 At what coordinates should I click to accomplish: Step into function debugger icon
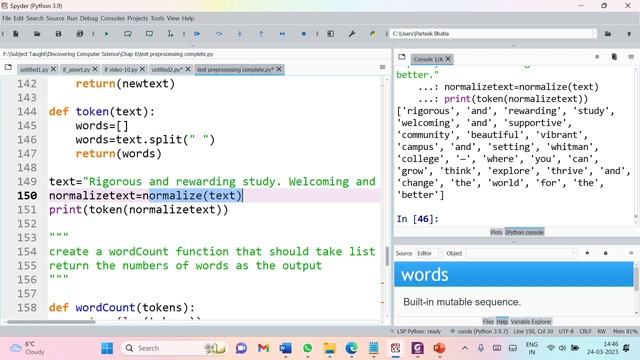240,34
